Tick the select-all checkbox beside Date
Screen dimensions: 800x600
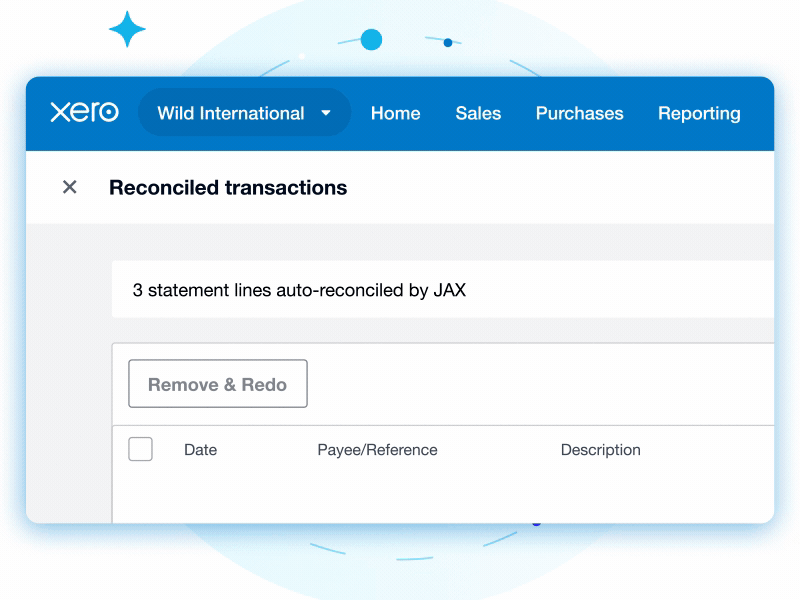point(140,450)
